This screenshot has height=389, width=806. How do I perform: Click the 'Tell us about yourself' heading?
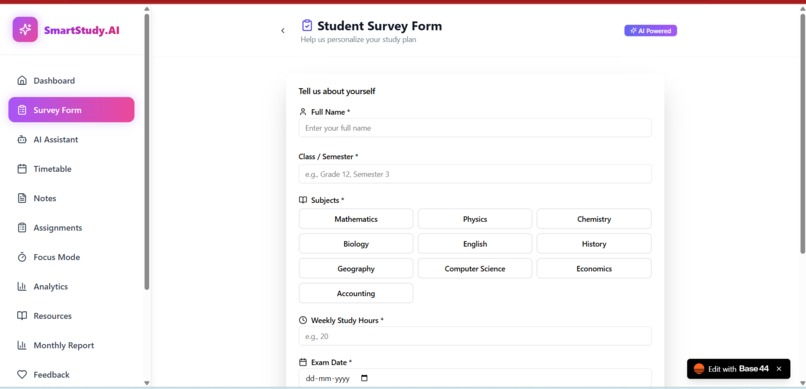[x=337, y=91]
